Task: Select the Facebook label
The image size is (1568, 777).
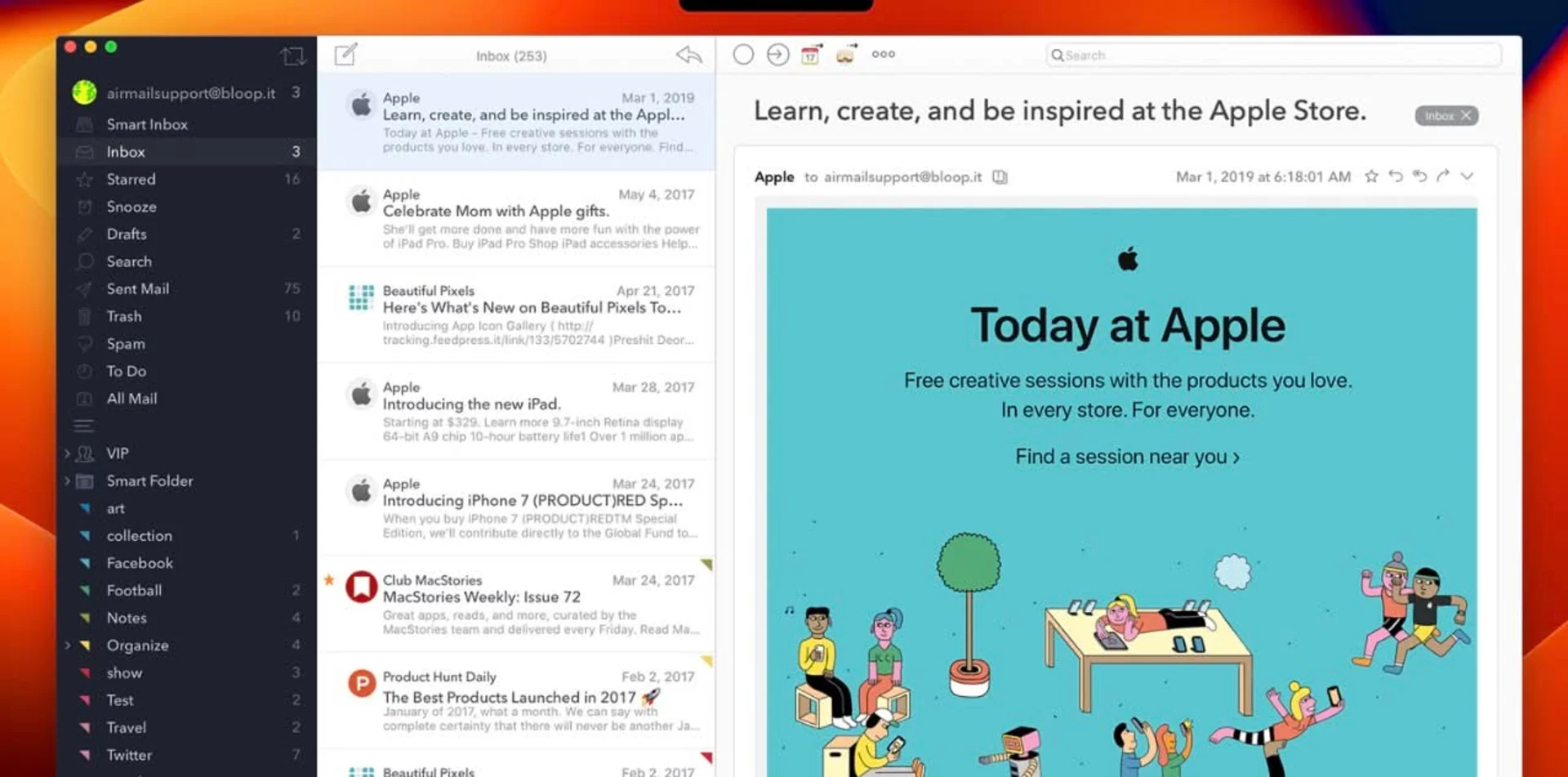Action: point(186,563)
